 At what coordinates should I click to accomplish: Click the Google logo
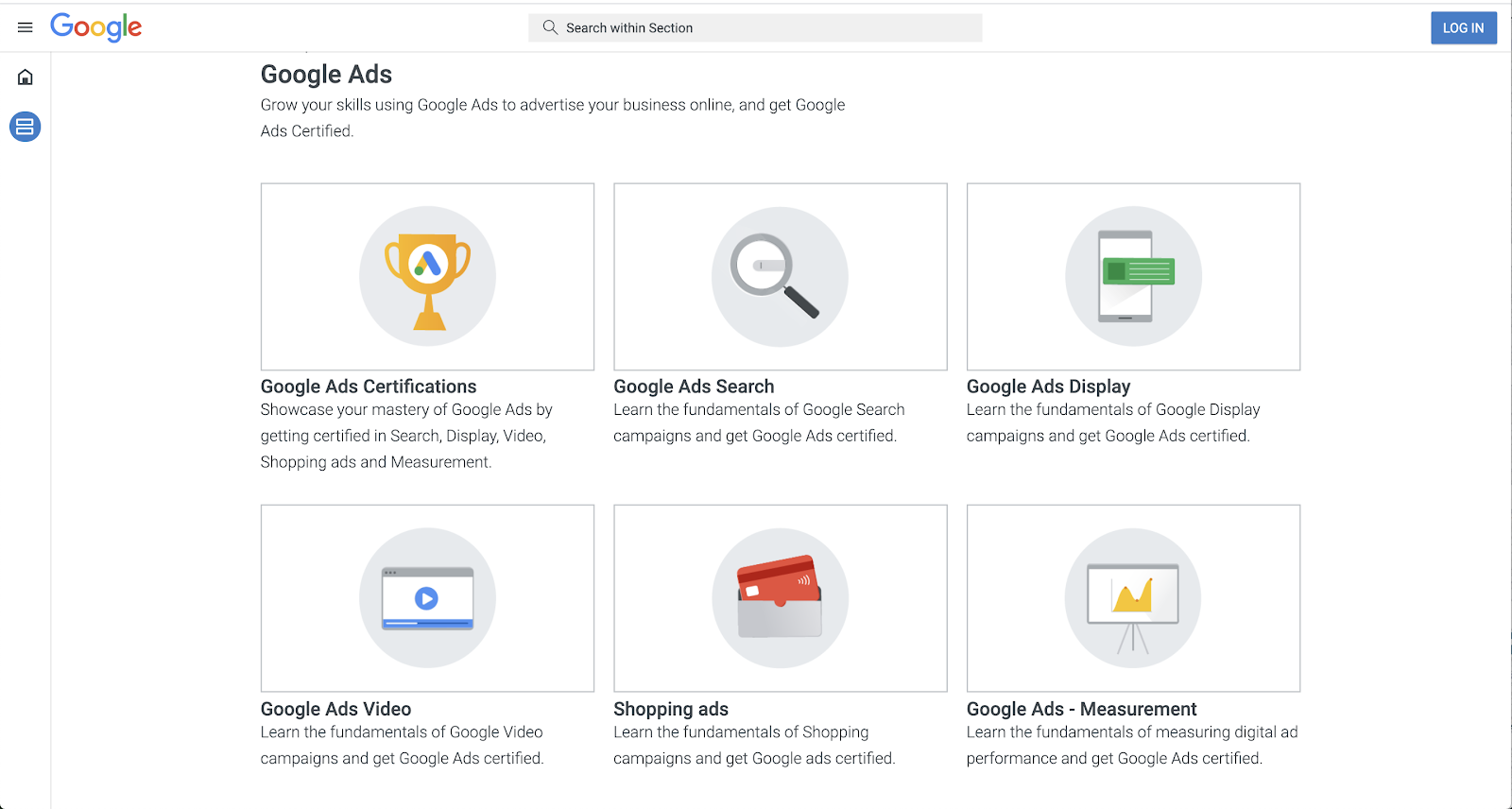96,27
